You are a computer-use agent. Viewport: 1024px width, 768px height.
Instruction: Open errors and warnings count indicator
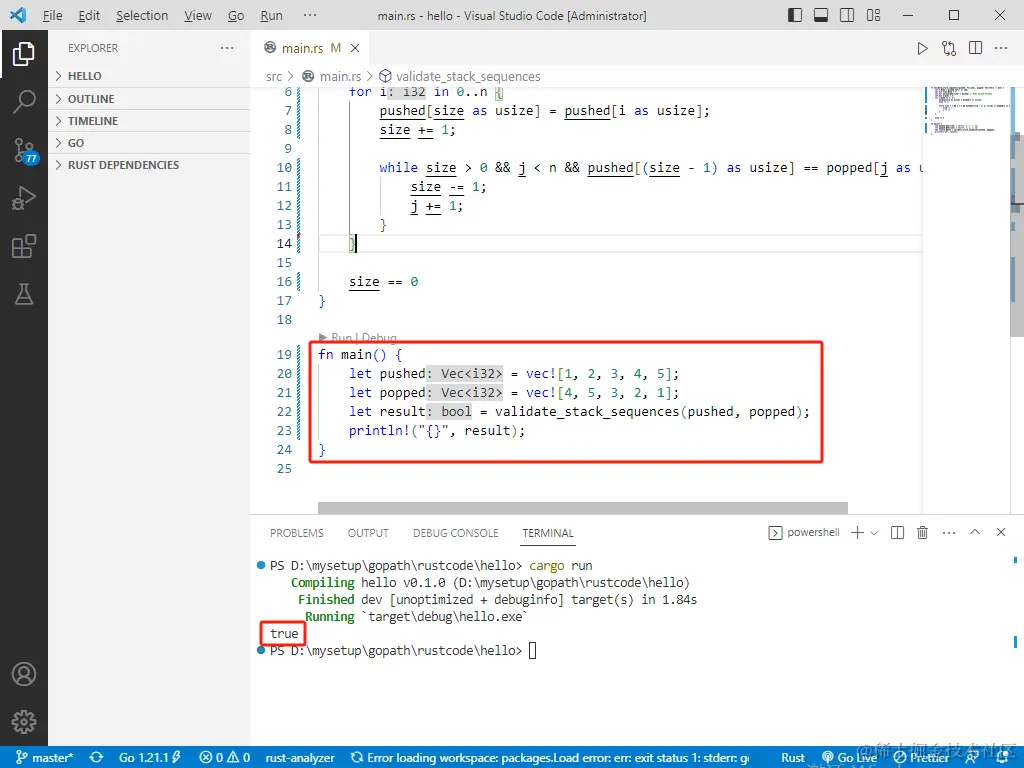point(225,758)
